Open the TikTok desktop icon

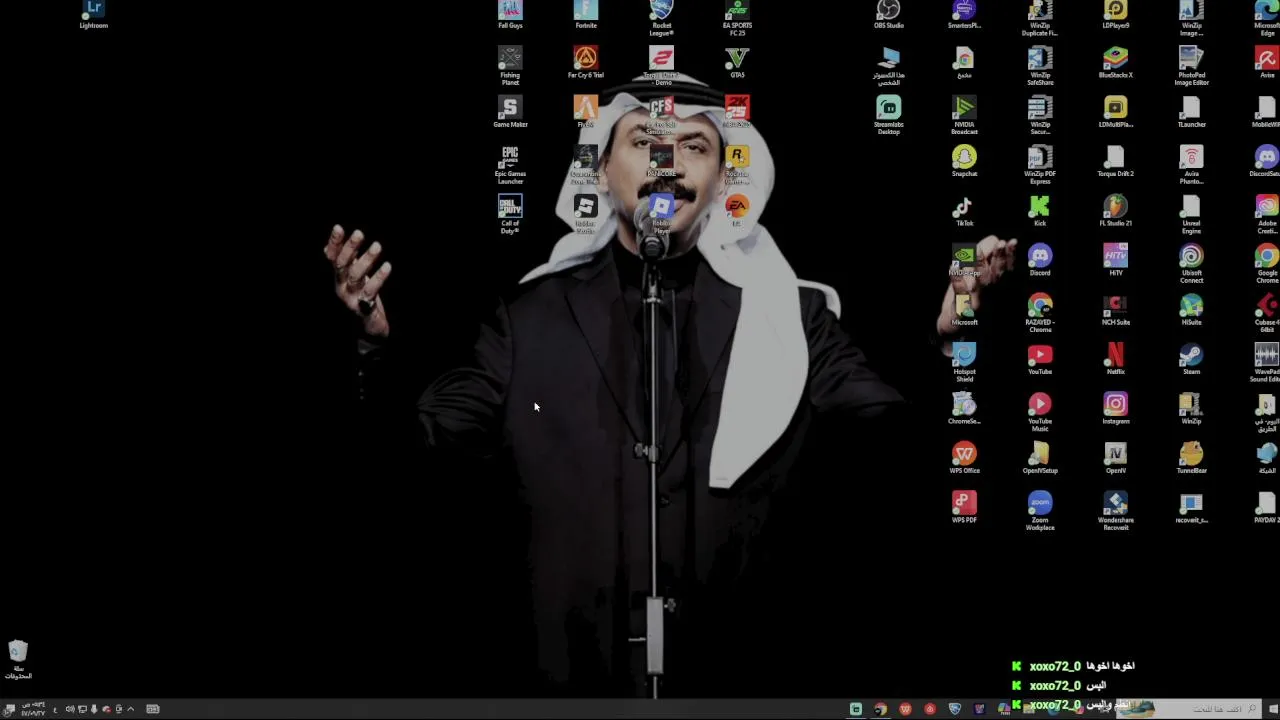pos(964,211)
